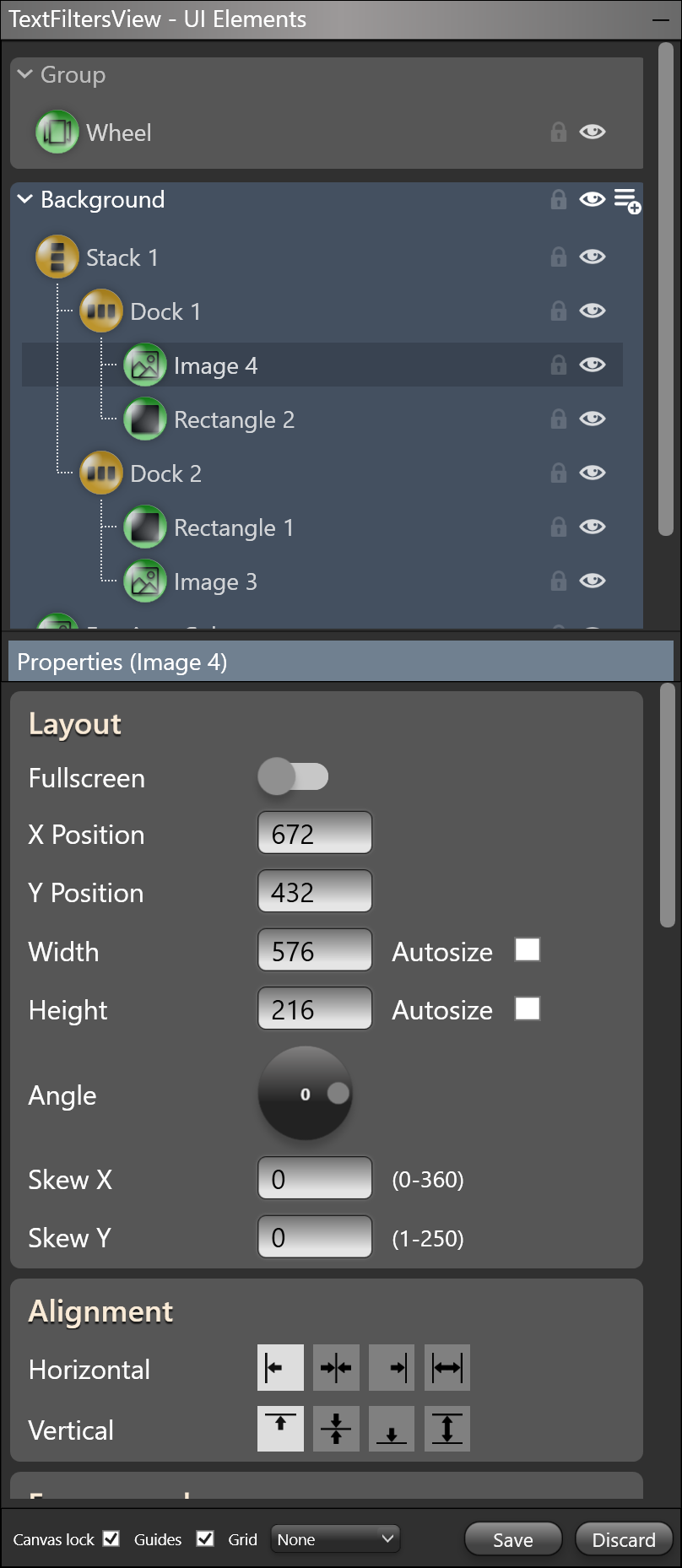Toggle the Fullscreen switch
This screenshot has height=1568, width=682.
(x=293, y=776)
